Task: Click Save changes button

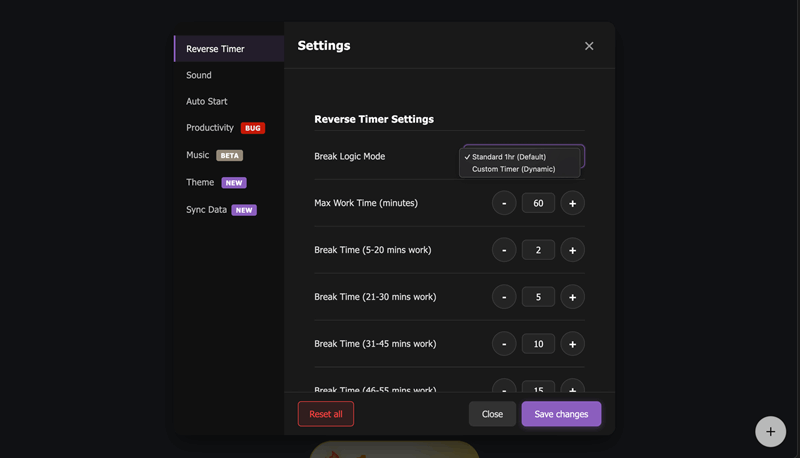Action: coord(561,414)
